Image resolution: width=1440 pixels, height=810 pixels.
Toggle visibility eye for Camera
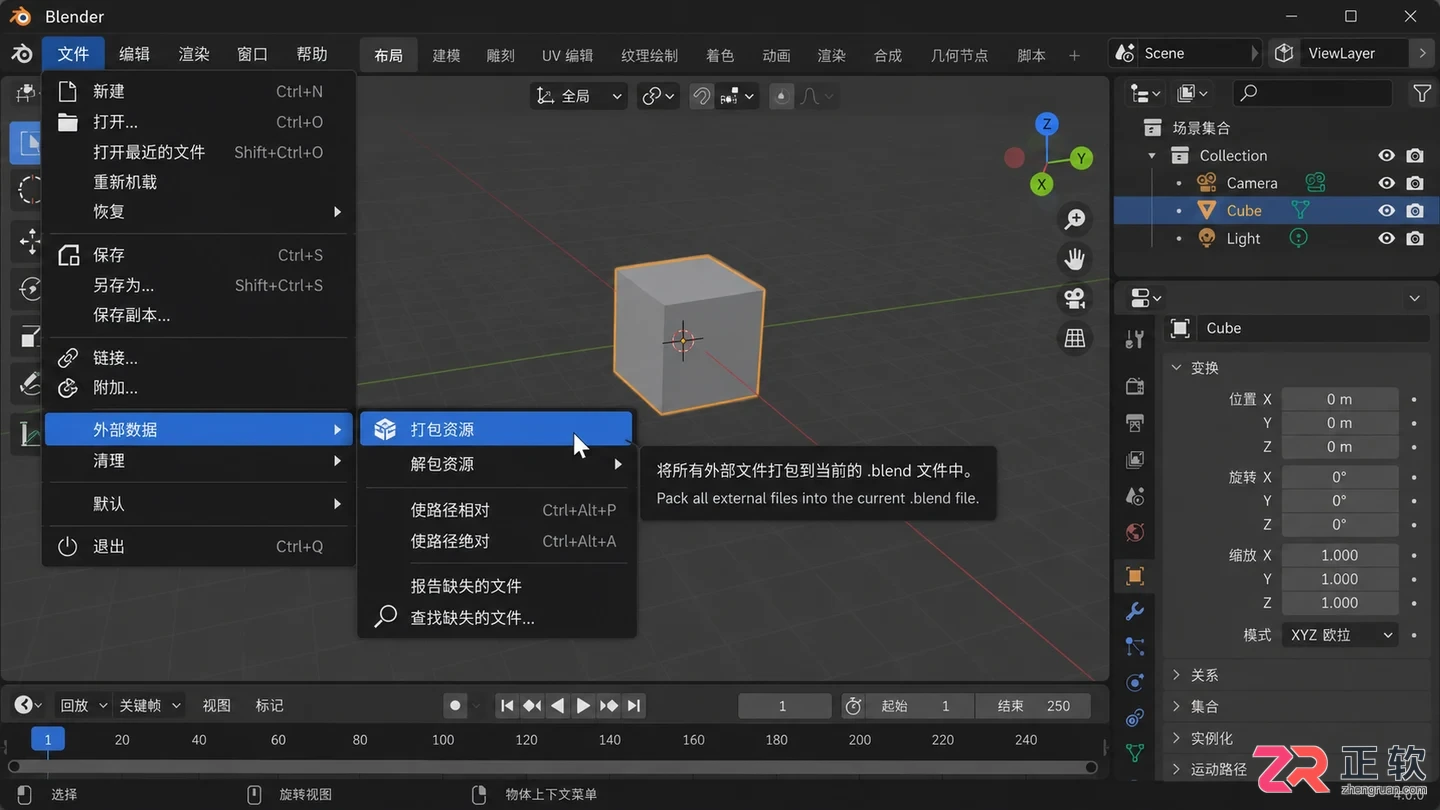[x=1386, y=183]
